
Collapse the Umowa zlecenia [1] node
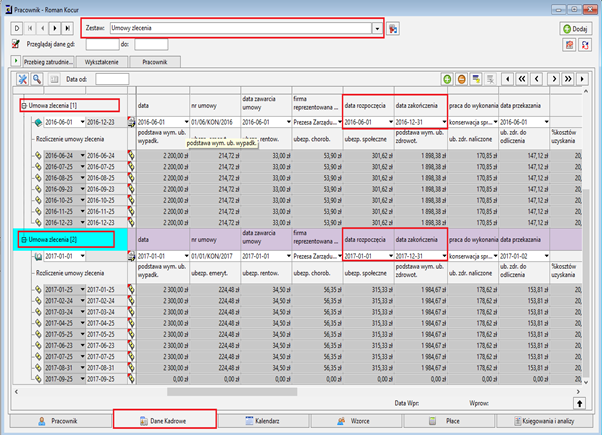pos(24,106)
